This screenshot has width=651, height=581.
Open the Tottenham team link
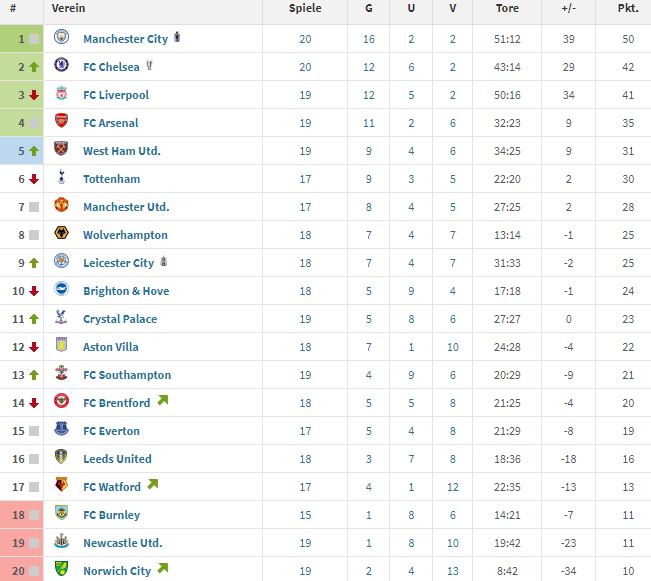[112, 179]
